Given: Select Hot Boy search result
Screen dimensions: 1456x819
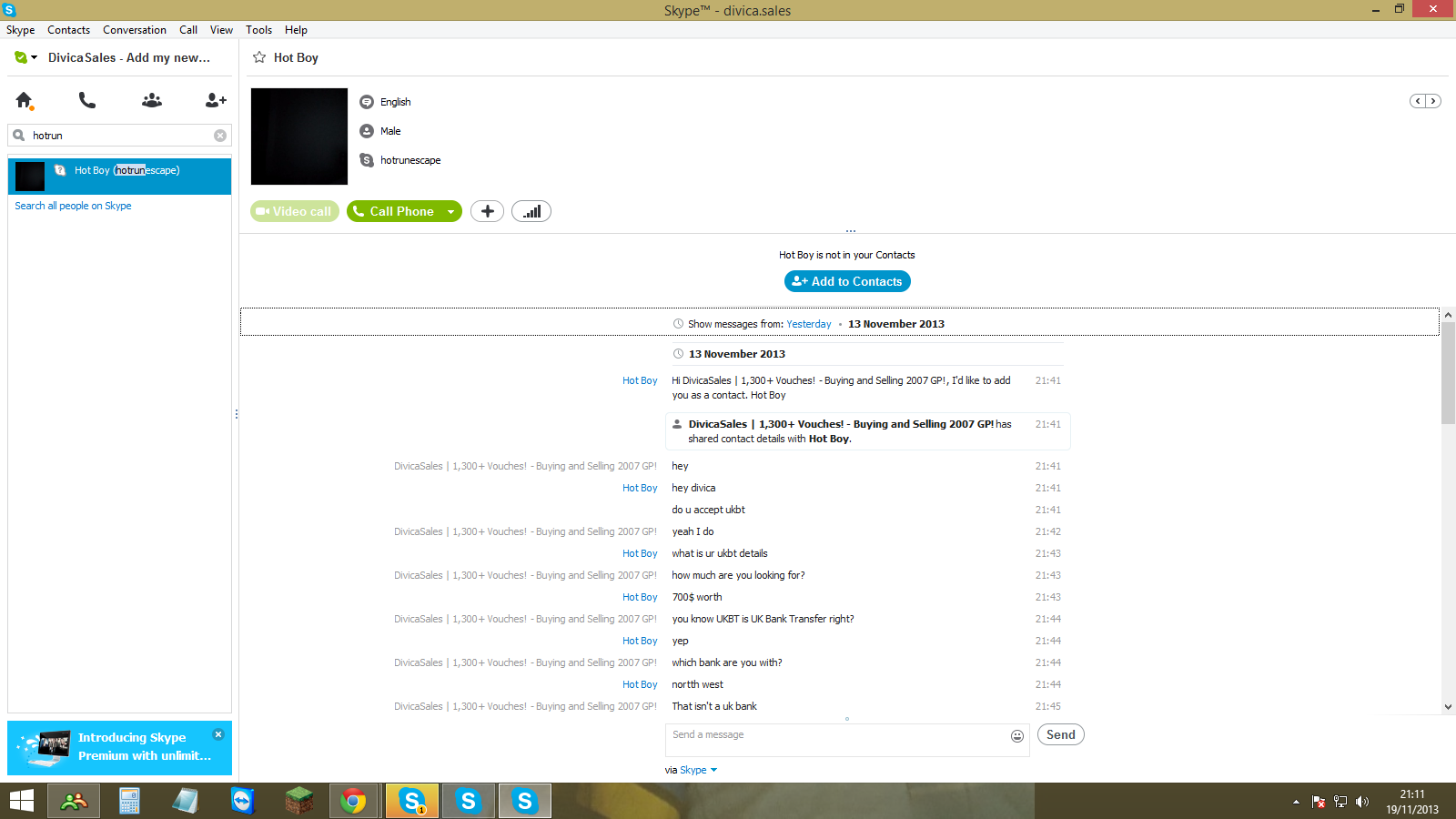Looking at the screenshot, I should (x=119, y=176).
